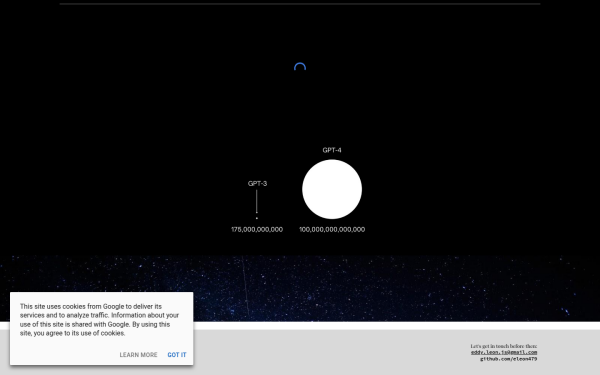Open the Gmail email address link

(504, 352)
